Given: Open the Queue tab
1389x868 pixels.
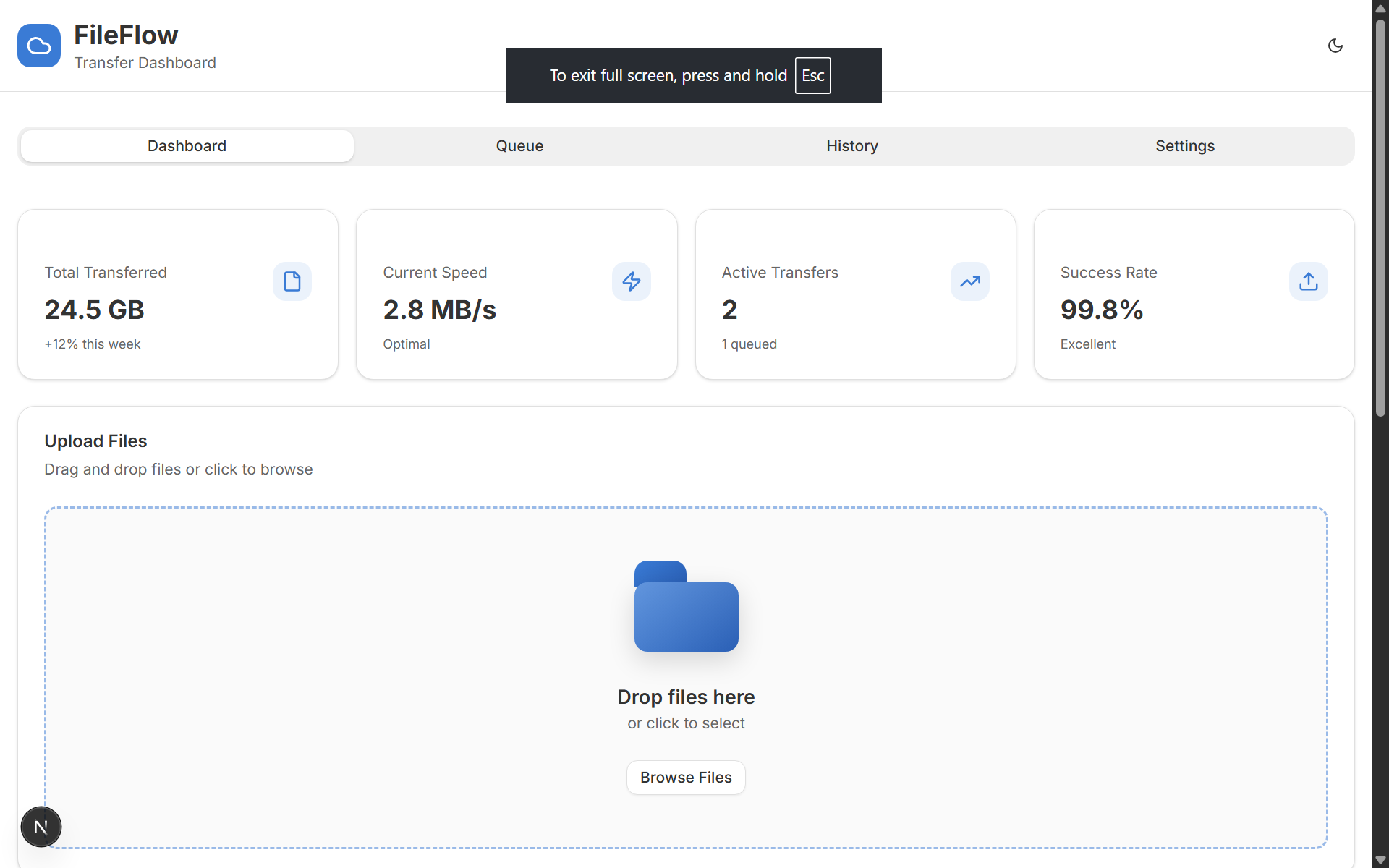Looking at the screenshot, I should pyautogui.click(x=519, y=146).
